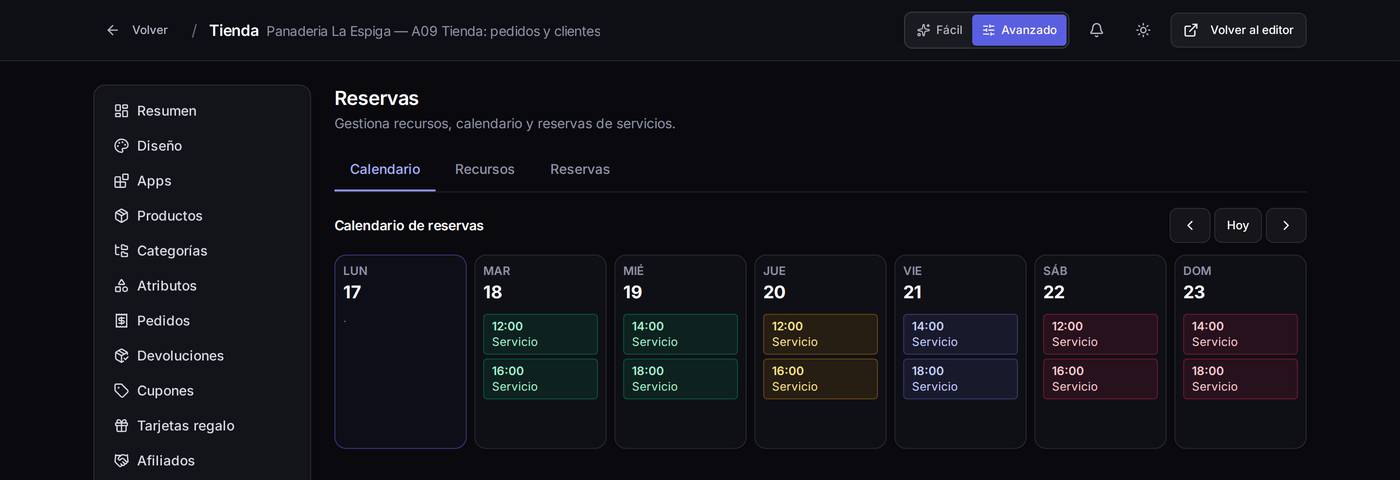Open Tuesday 12:00 Servicio booking

[540, 334]
